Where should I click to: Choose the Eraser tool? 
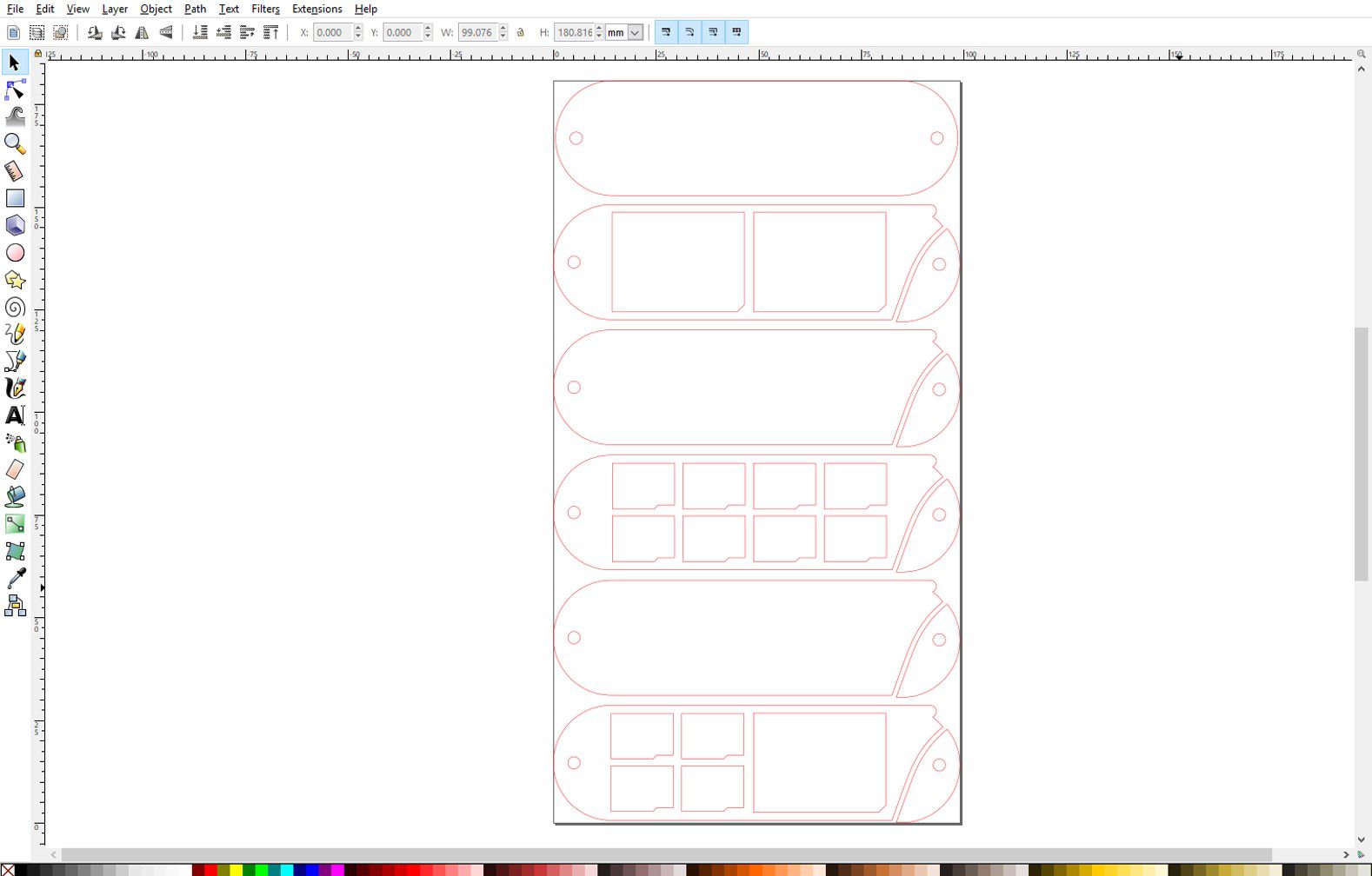coord(15,470)
